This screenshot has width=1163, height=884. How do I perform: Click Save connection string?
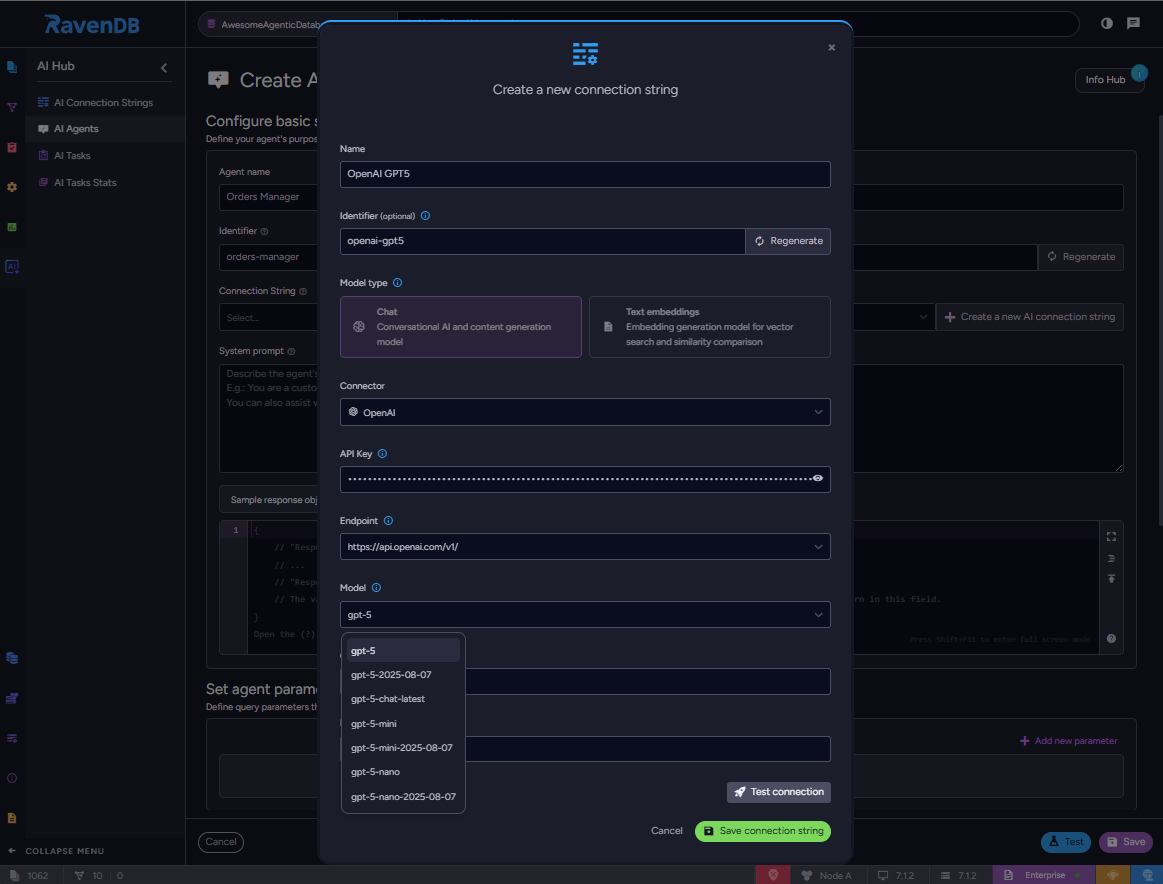(762, 831)
